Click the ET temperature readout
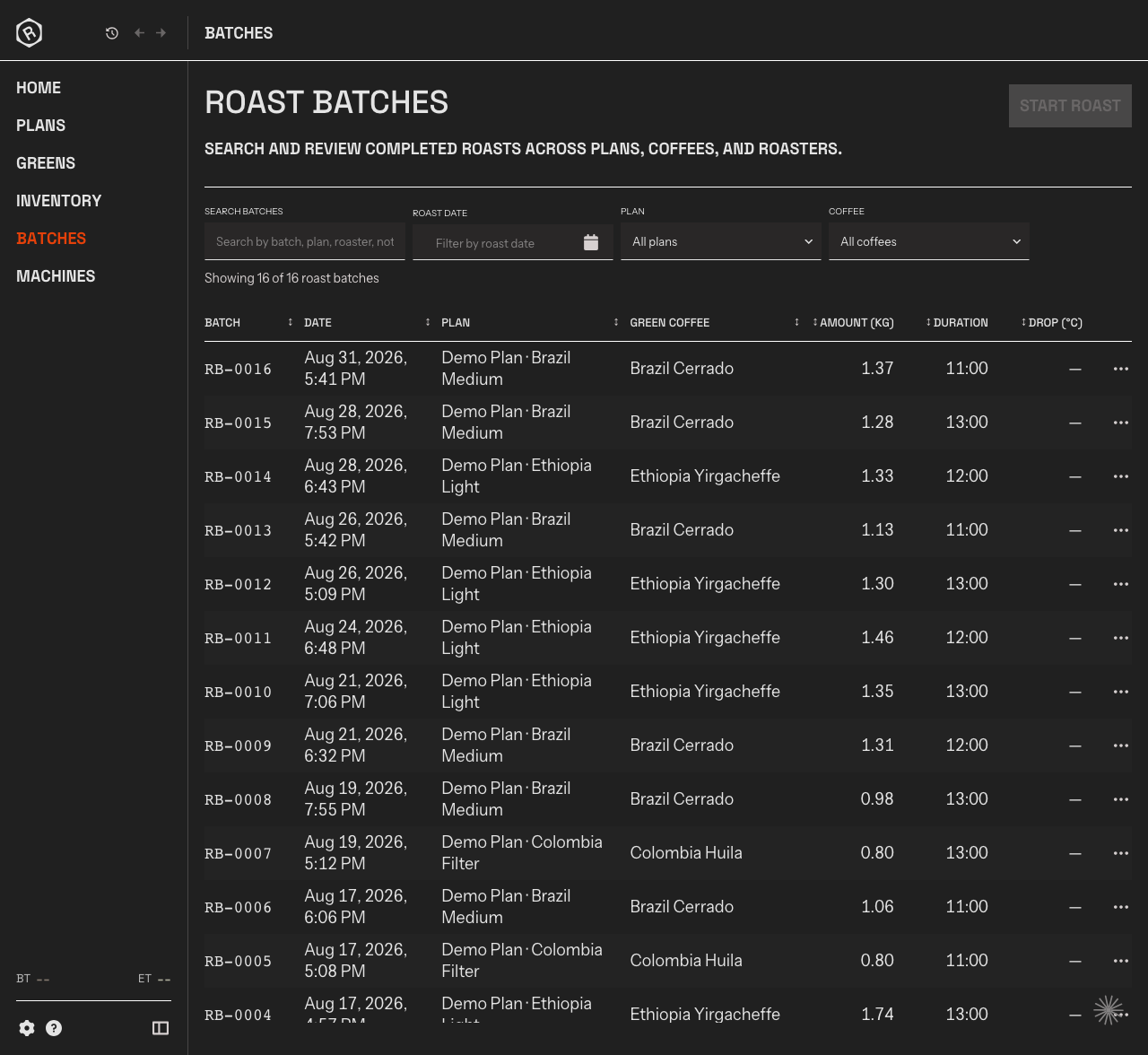Screen dimensions: 1148x1055 (154, 979)
